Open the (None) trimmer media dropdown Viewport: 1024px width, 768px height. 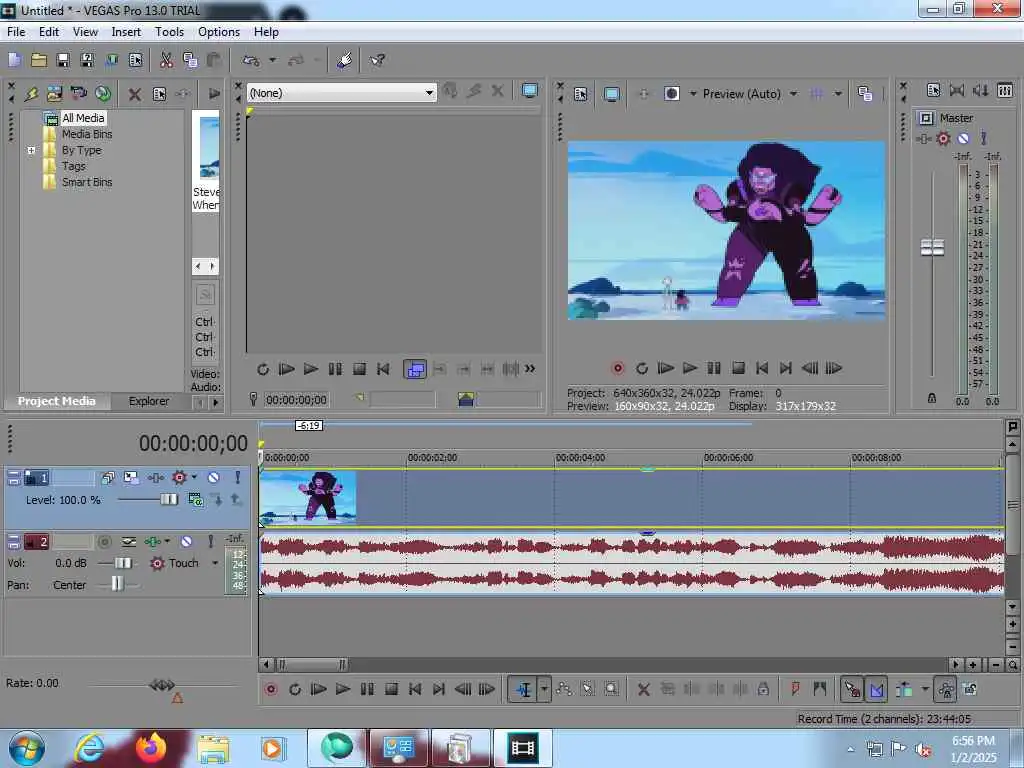pyautogui.click(x=429, y=93)
